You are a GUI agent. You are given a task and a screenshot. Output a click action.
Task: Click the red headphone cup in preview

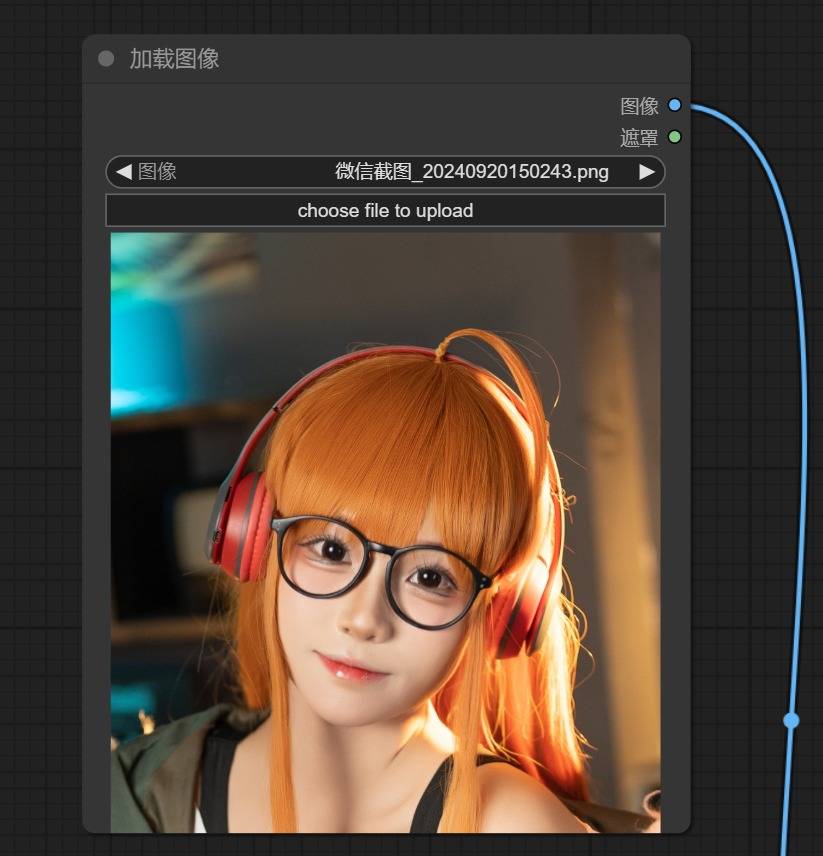(240, 525)
